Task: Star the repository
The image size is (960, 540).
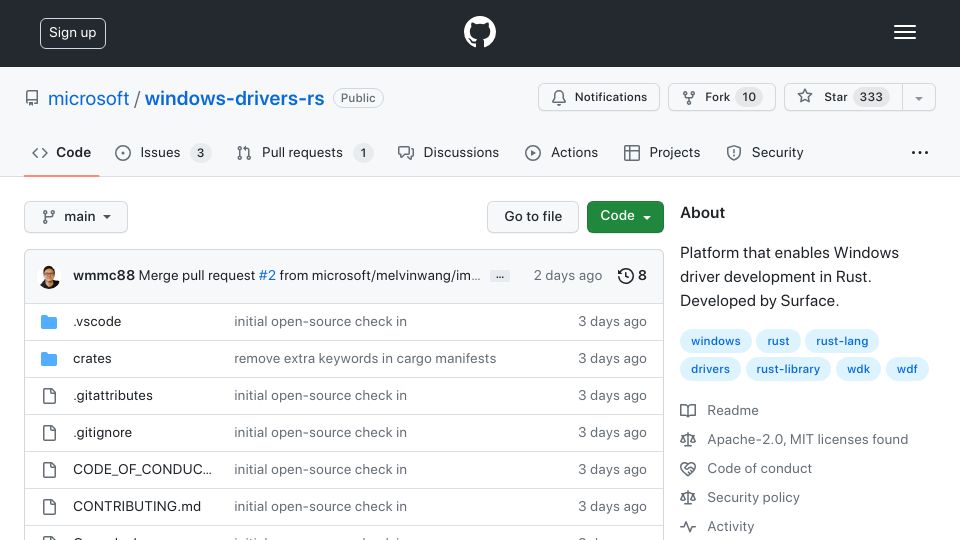Action: [x=843, y=97]
